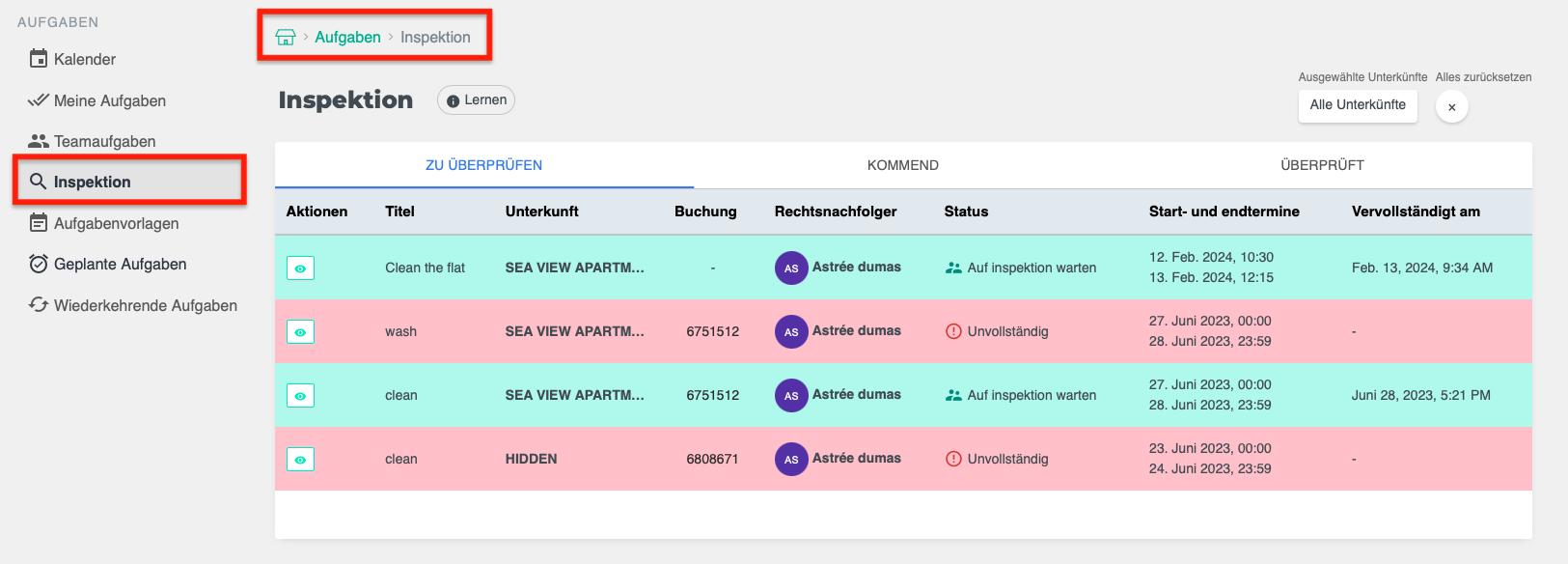
Task: Click the AS avatar in the Clean the flat row
Action: coord(791,268)
